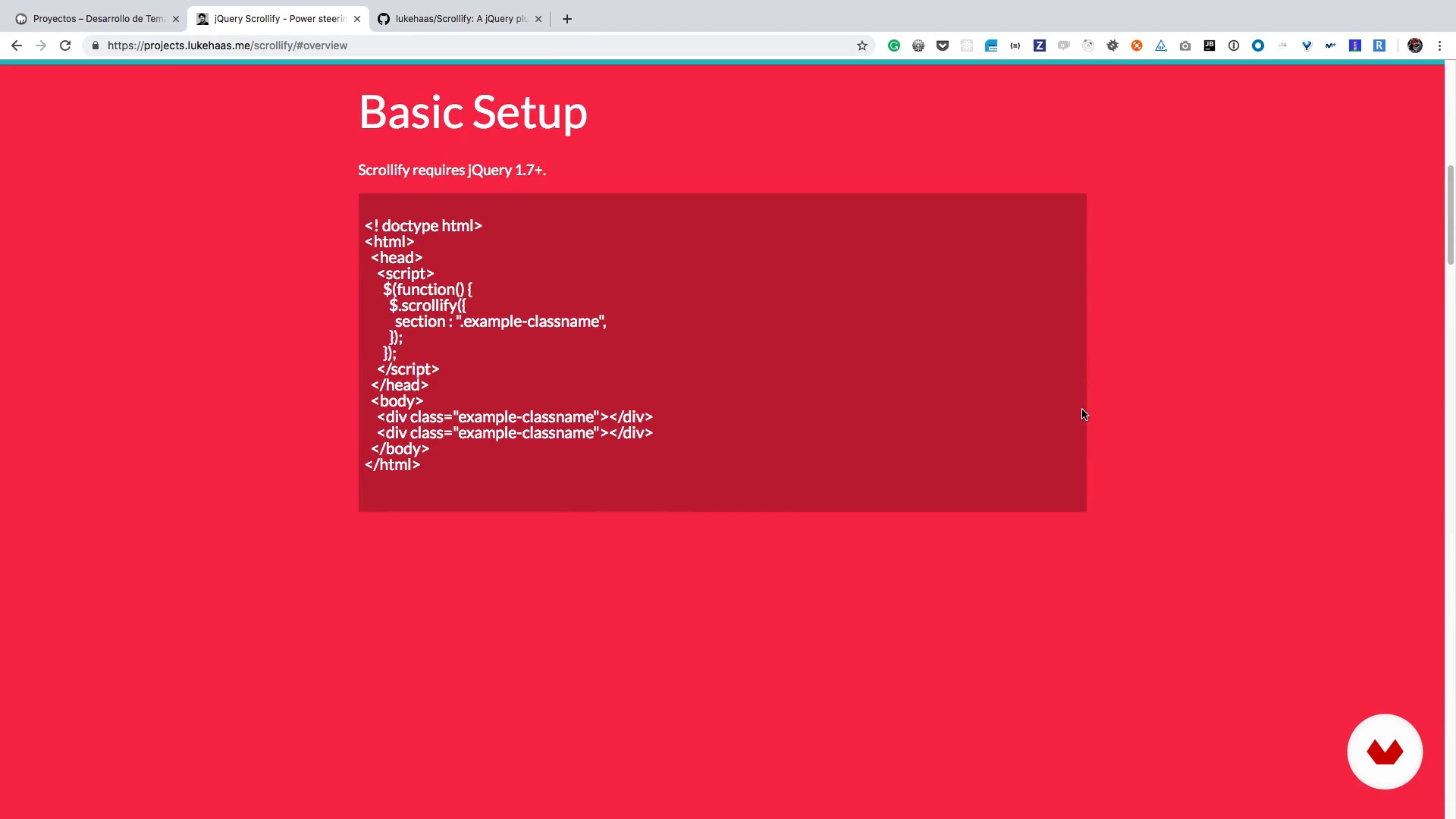Click the first example-classname div line
1456x819 pixels.
coord(515,416)
